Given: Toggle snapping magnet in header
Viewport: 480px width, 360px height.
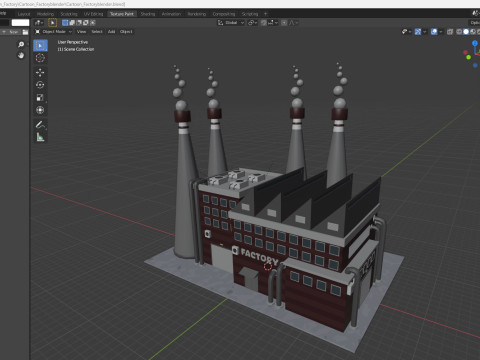Looking at the screenshot, I should click(x=264, y=23).
